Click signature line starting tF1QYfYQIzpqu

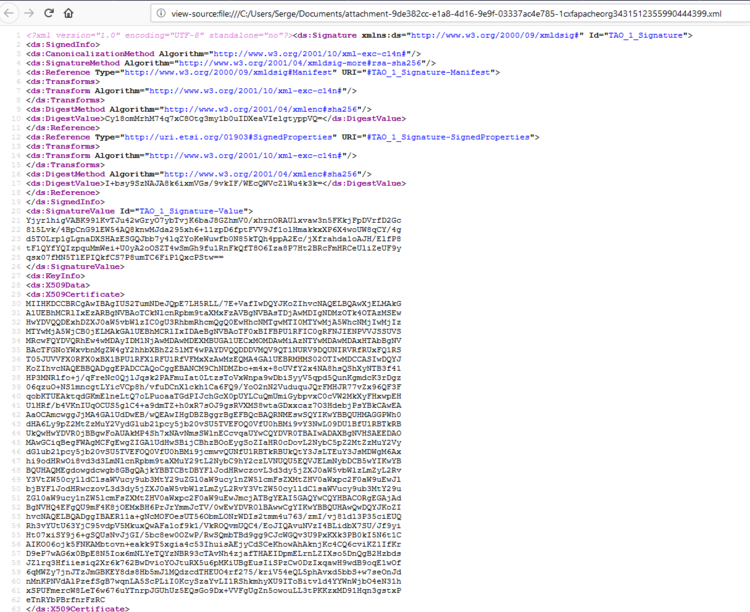tap(213, 248)
